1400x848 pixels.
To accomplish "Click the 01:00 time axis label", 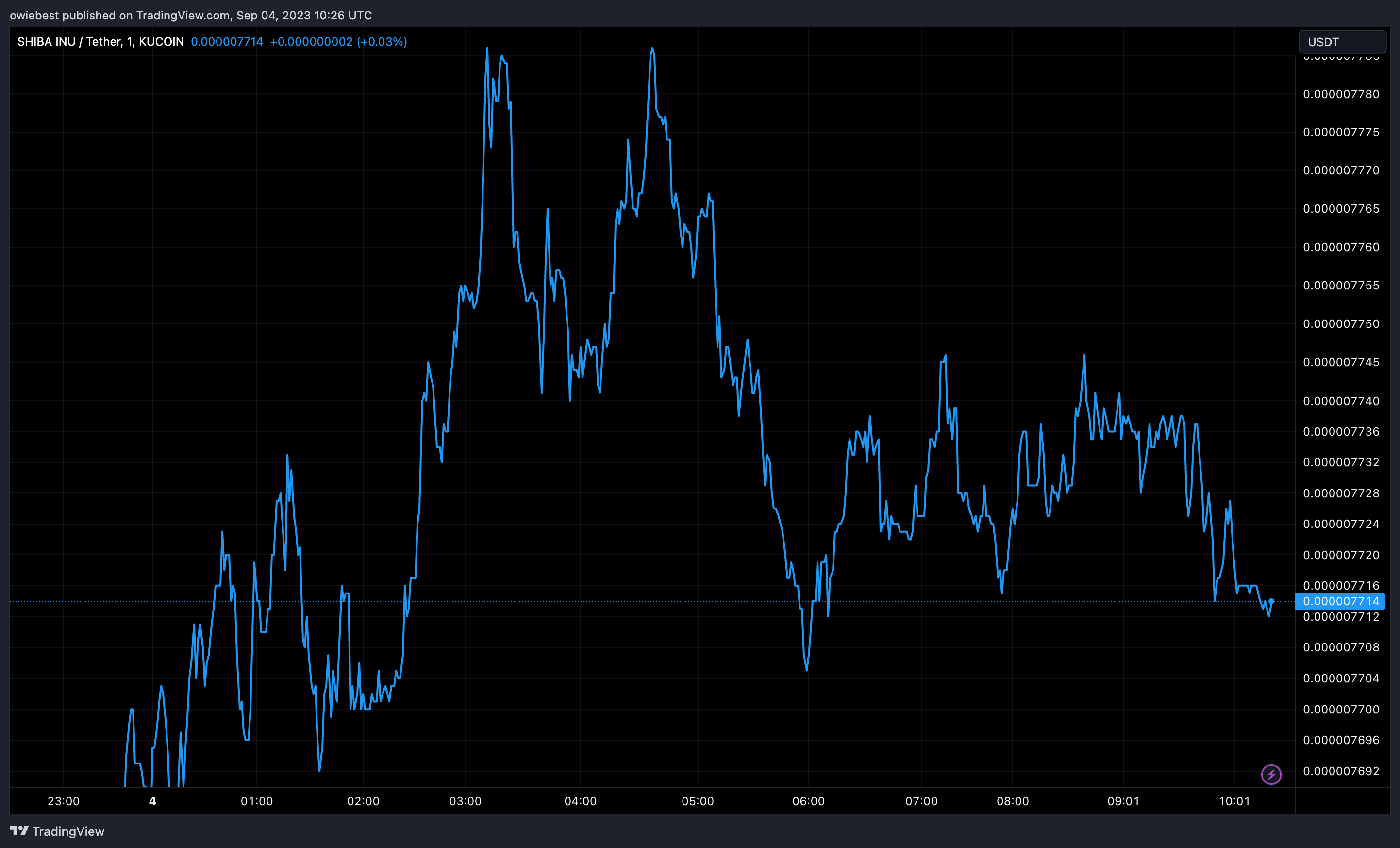I will 257,801.
